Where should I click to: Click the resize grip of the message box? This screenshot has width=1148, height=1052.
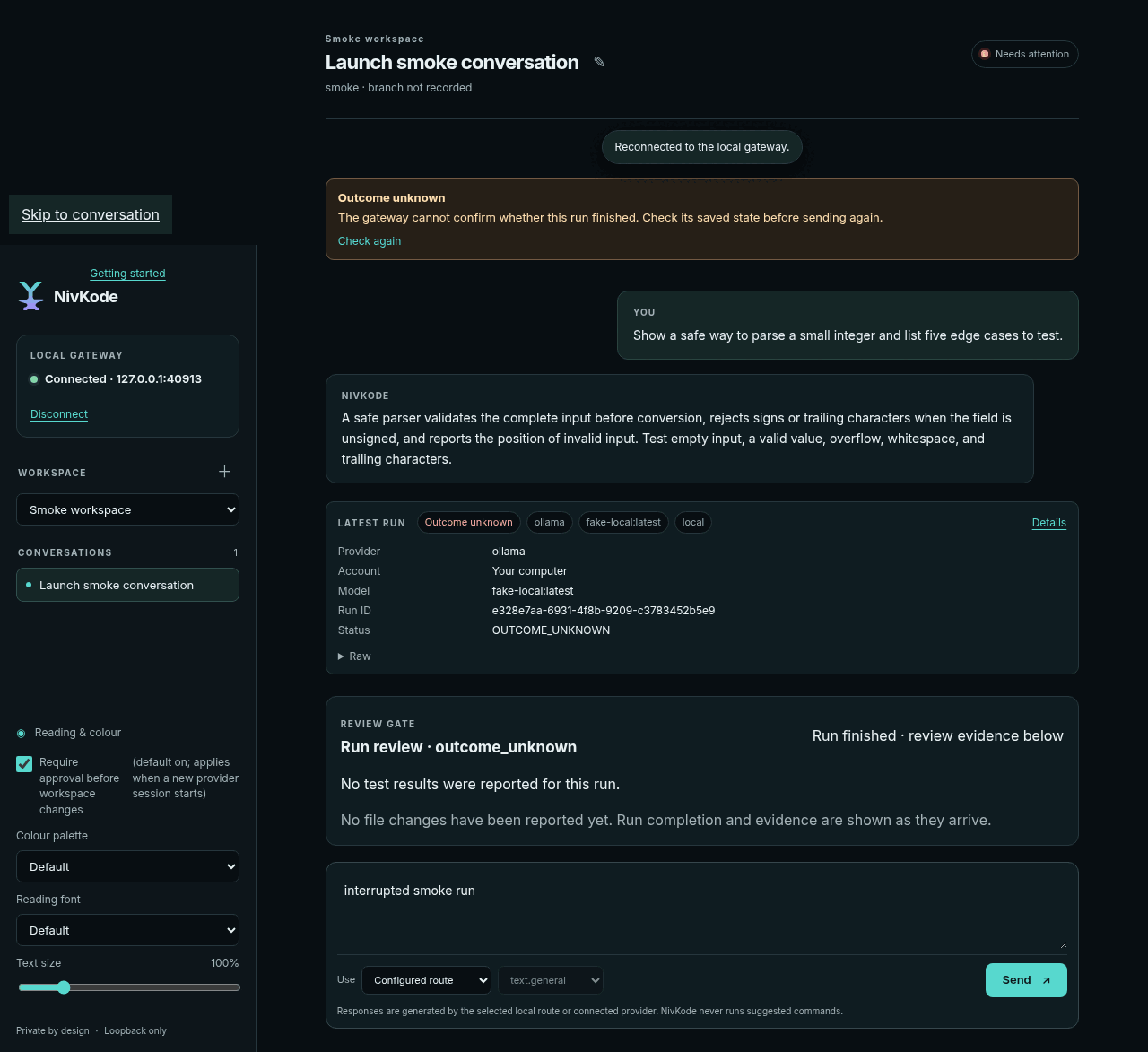(x=1063, y=944)
